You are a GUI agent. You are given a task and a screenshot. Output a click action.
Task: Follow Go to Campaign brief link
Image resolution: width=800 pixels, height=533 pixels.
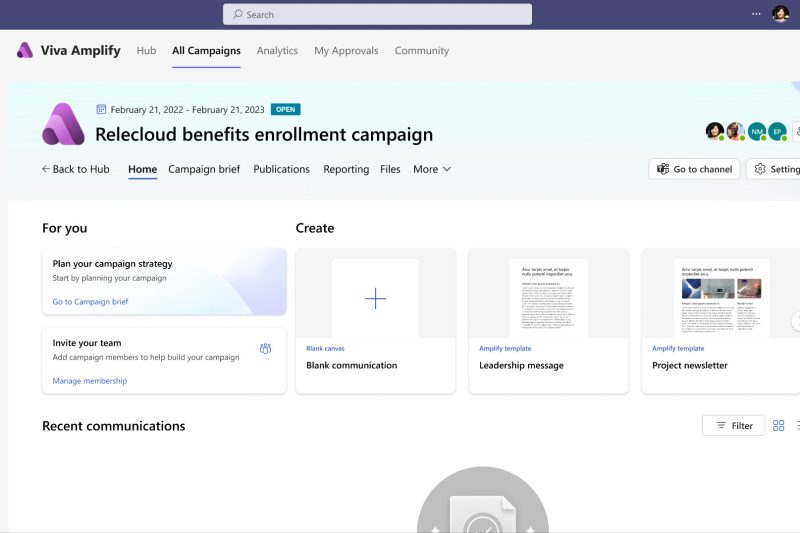click(90, 301)
